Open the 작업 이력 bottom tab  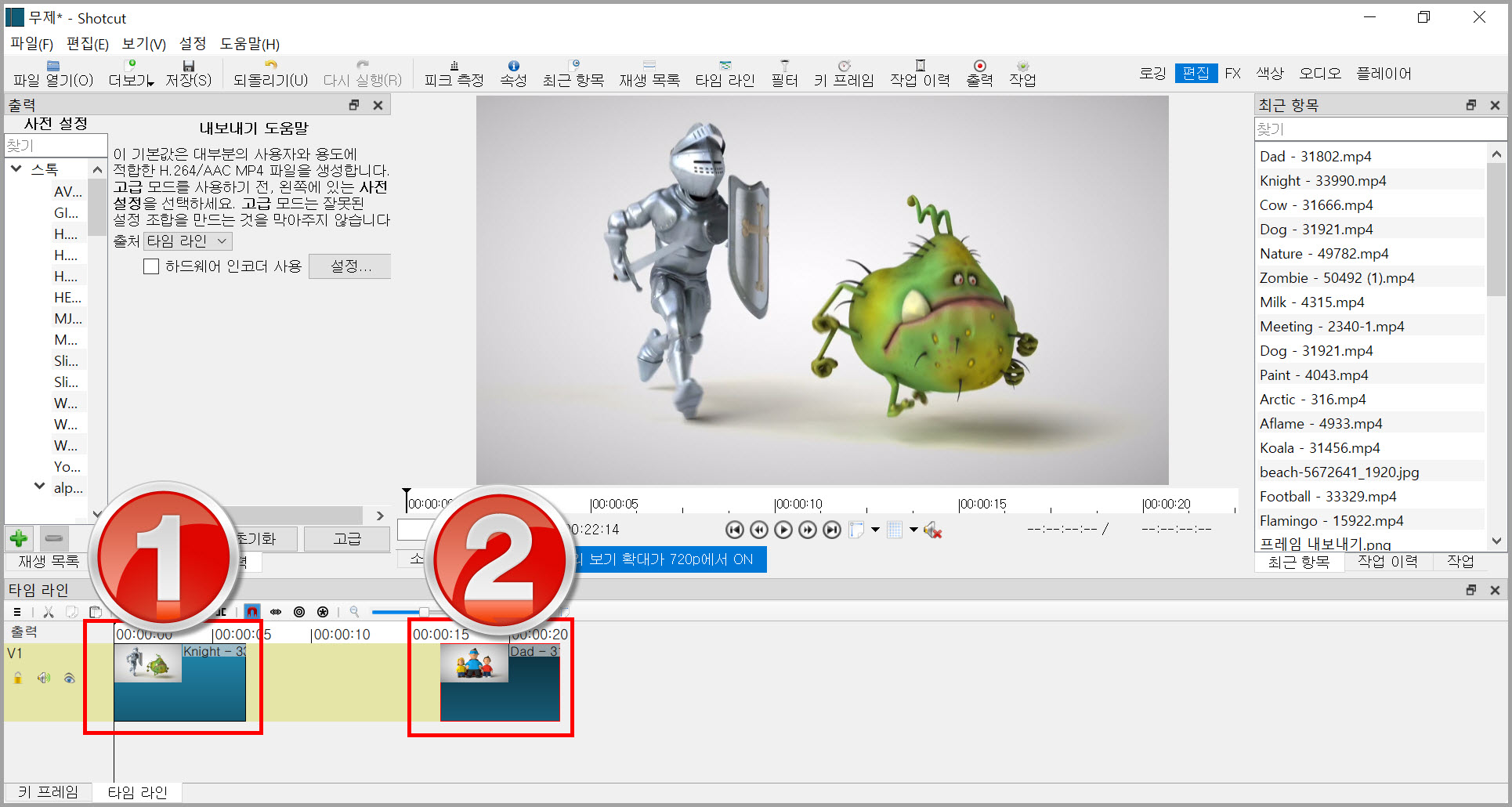[1387, 561]
